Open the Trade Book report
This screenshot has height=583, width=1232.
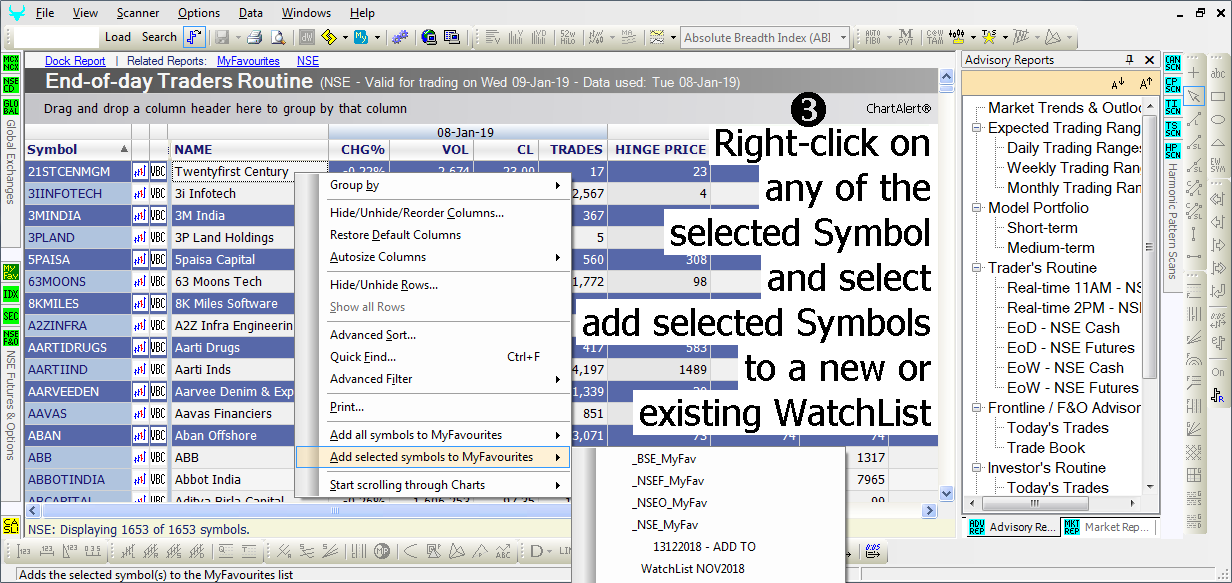click(1046, 448)
